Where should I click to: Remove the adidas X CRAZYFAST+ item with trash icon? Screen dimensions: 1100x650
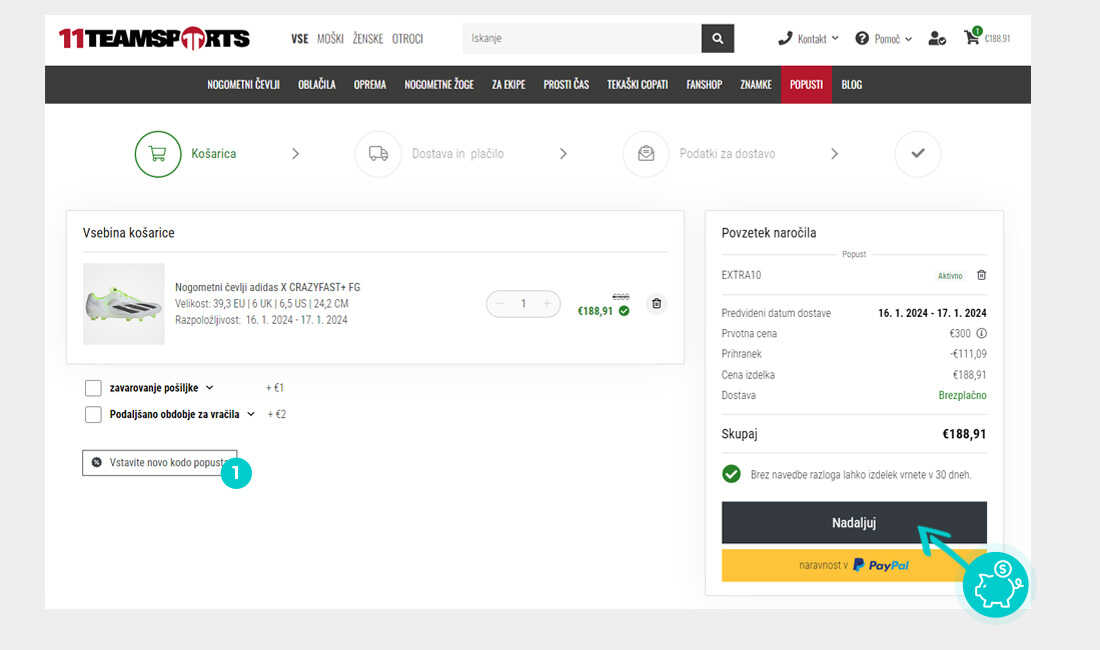(657, 304)
